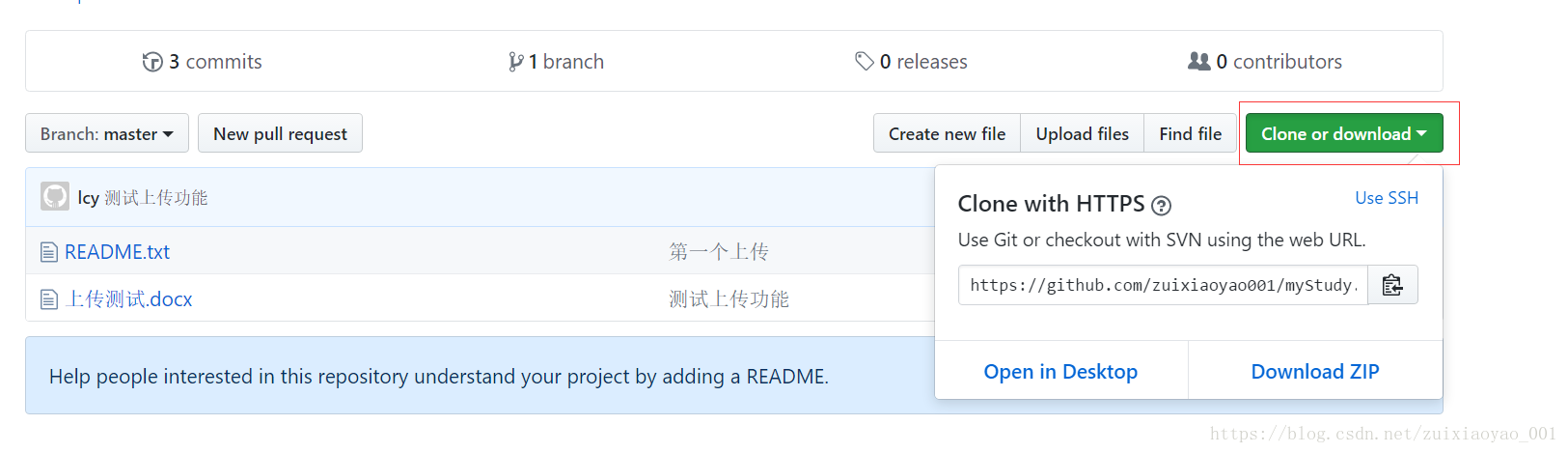
Task: Click the help question mark icon
Action: (x=1162, y=206)
